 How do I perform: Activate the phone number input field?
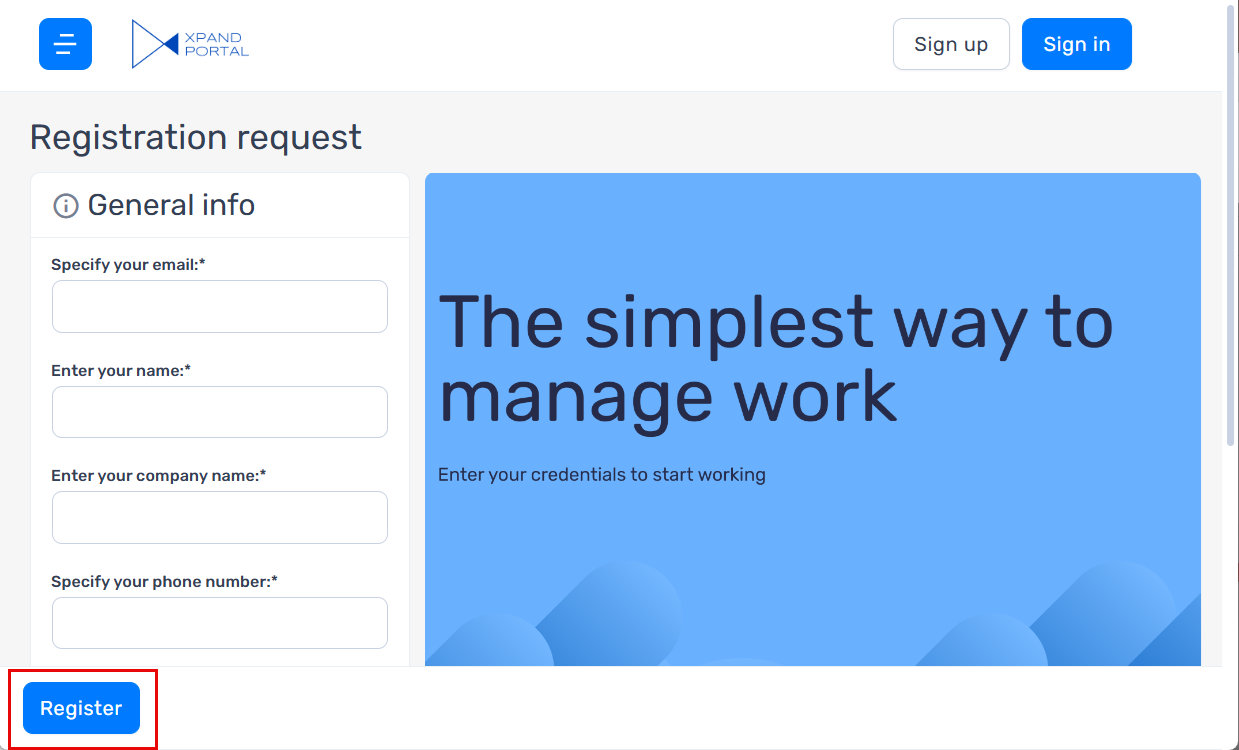[220, 623]
